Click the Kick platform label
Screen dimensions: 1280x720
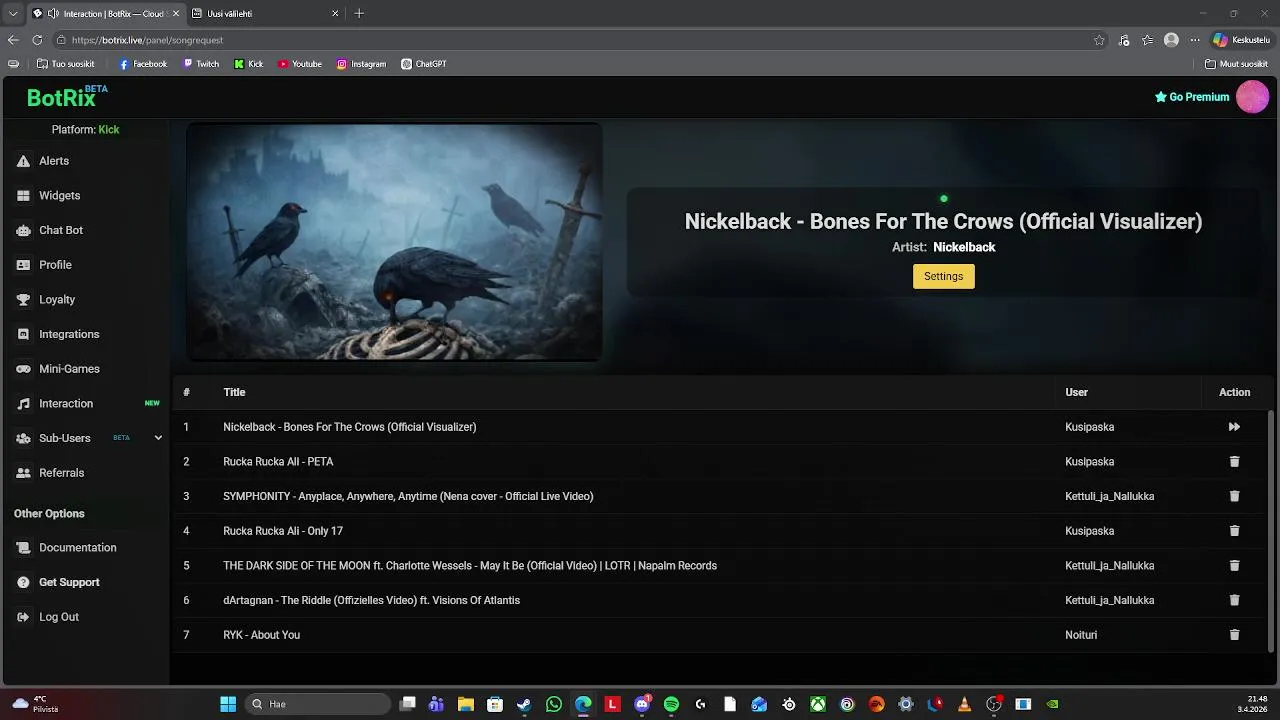click(x=109, y=130)
